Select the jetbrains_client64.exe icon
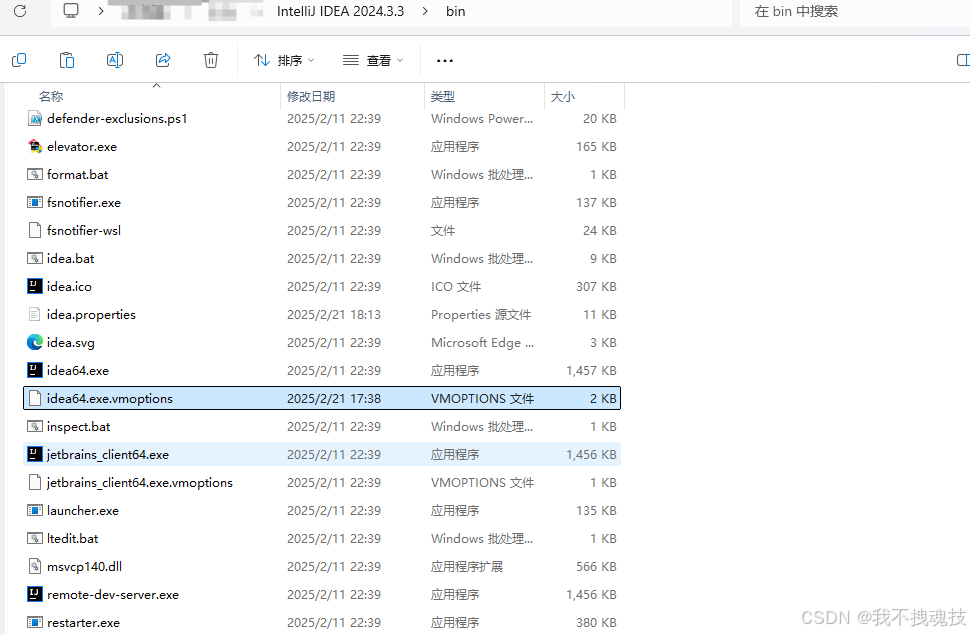Image resolution: width=970 pixels, height=635 pixels. tap(35, 454)
